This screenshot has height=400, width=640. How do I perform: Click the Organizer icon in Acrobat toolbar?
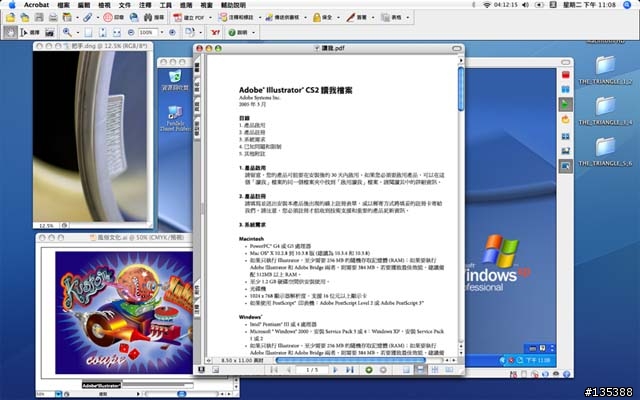point(67,18)
